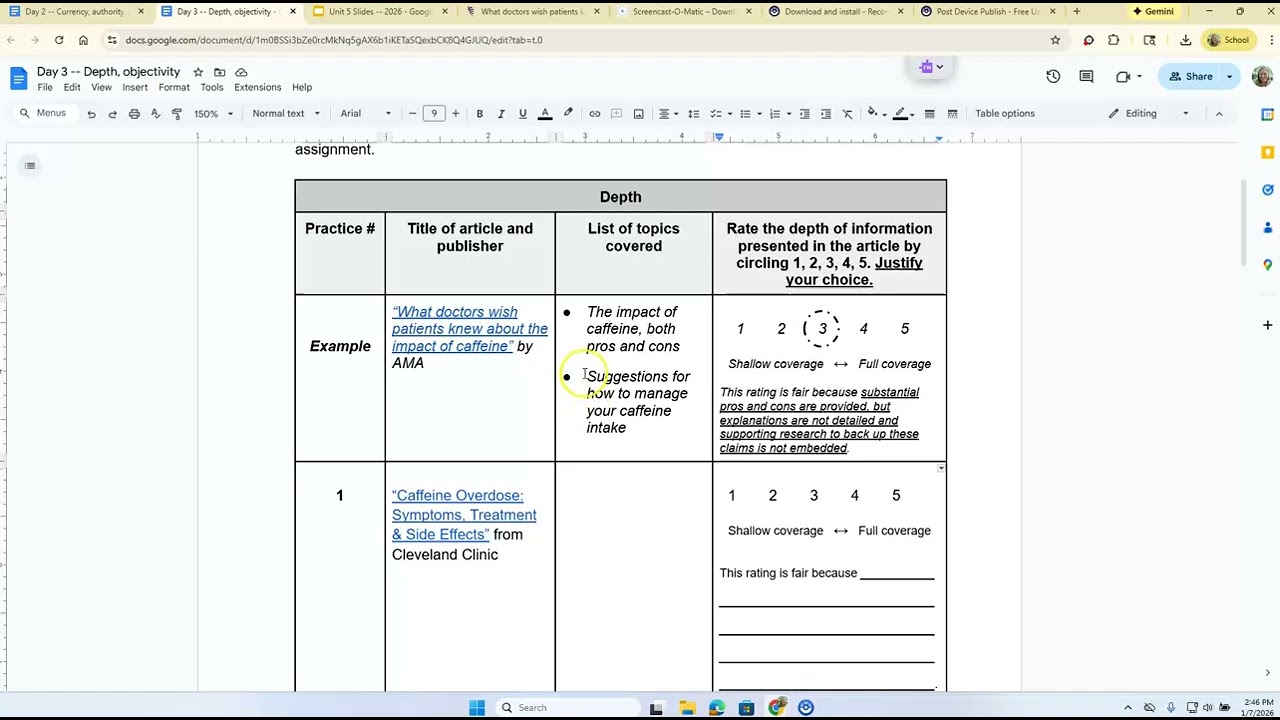Click the Share button
The height and width of the screenshot is (720, 1280).
1190,77
